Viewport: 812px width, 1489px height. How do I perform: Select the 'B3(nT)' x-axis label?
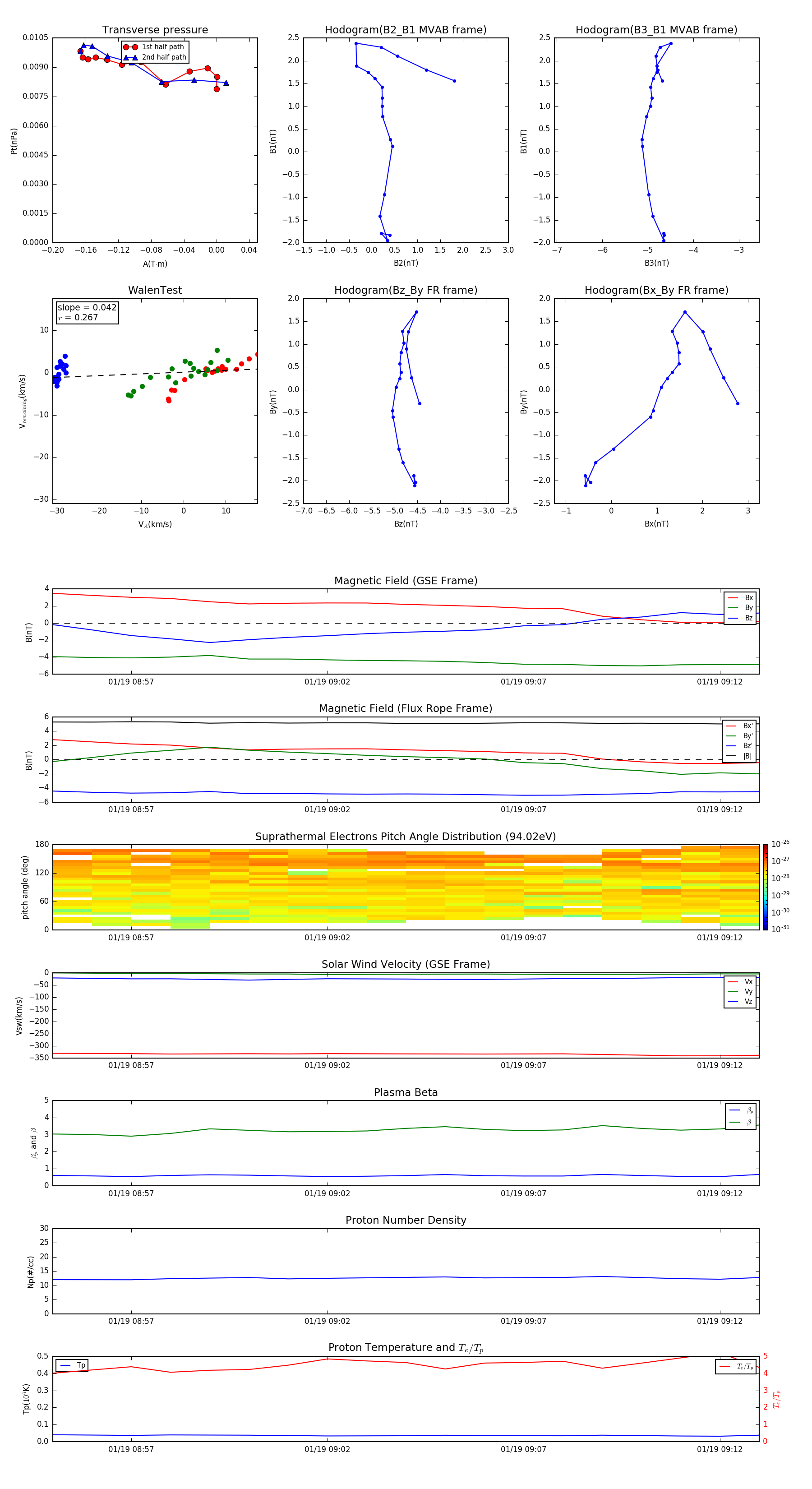click(x=656, y=263)
